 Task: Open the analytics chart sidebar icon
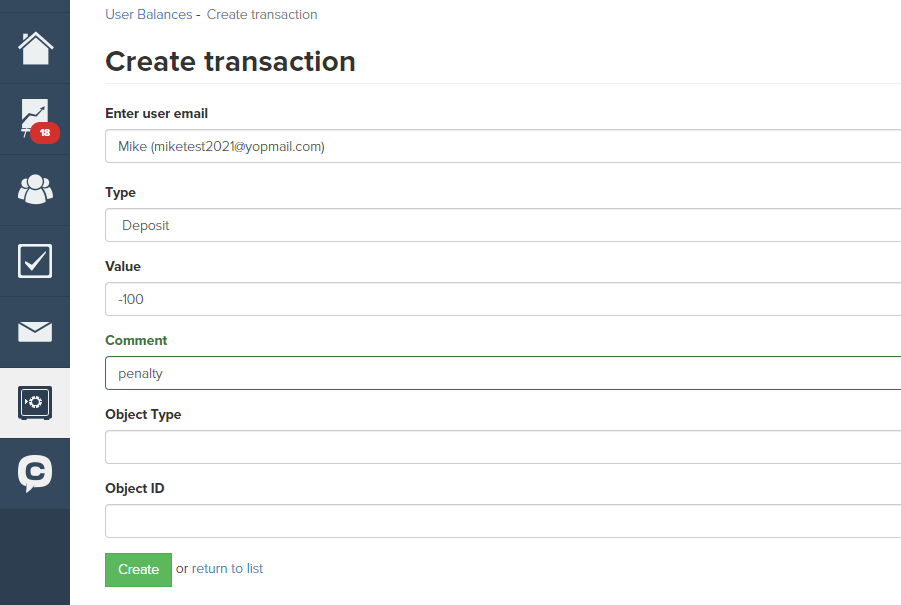(x=34, y=117)
